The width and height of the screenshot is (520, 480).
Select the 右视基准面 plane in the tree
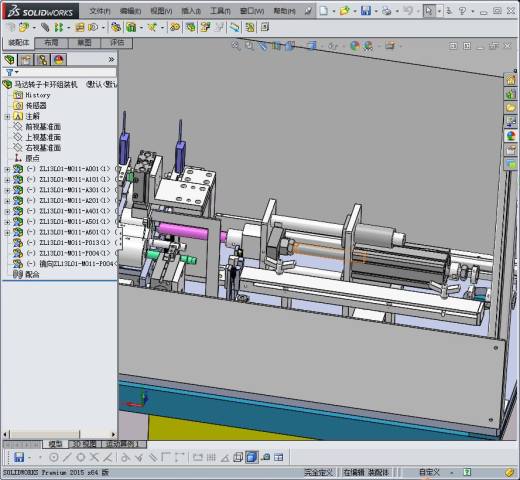[x=43, y=148]
